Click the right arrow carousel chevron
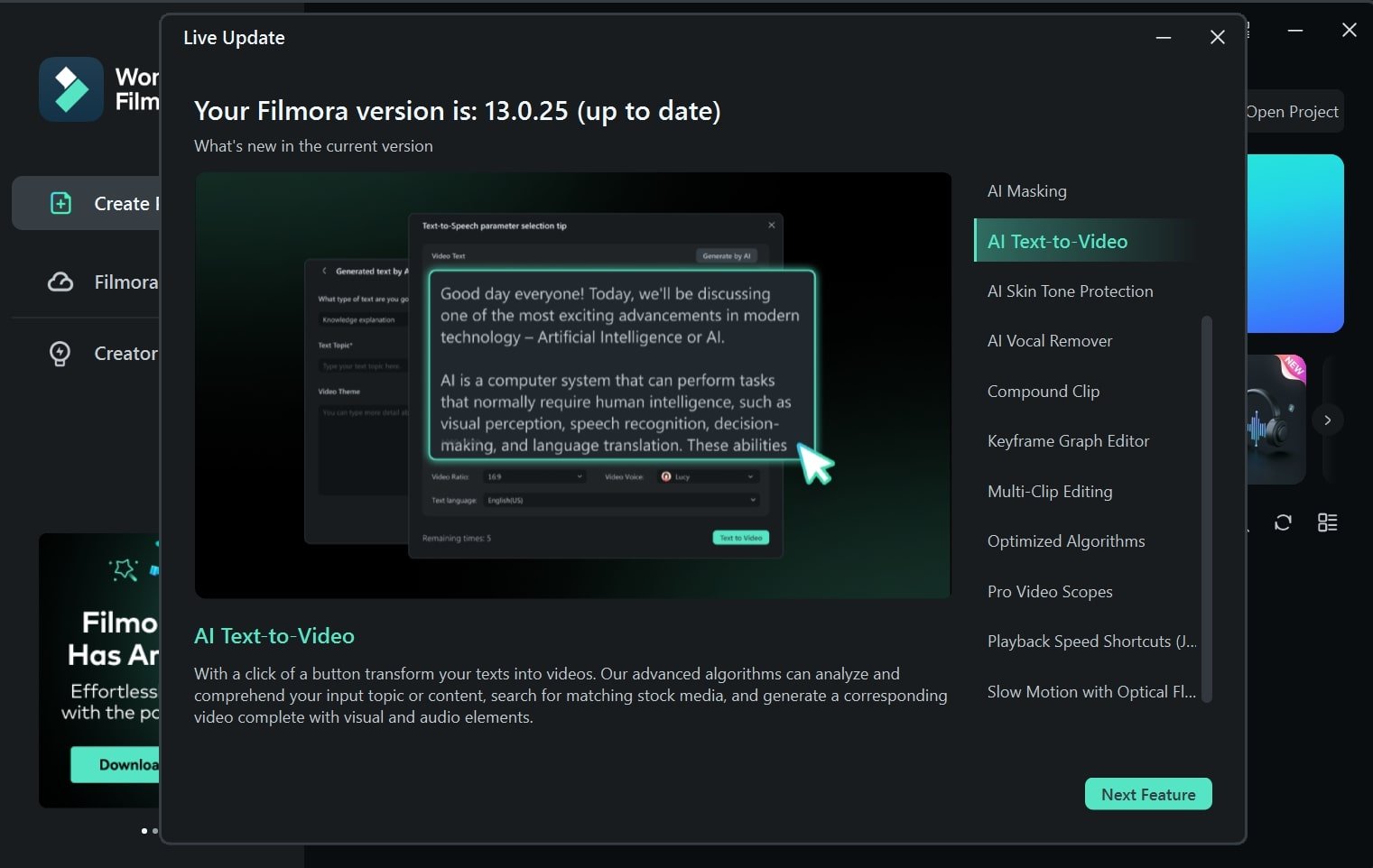 point(1327,420)
